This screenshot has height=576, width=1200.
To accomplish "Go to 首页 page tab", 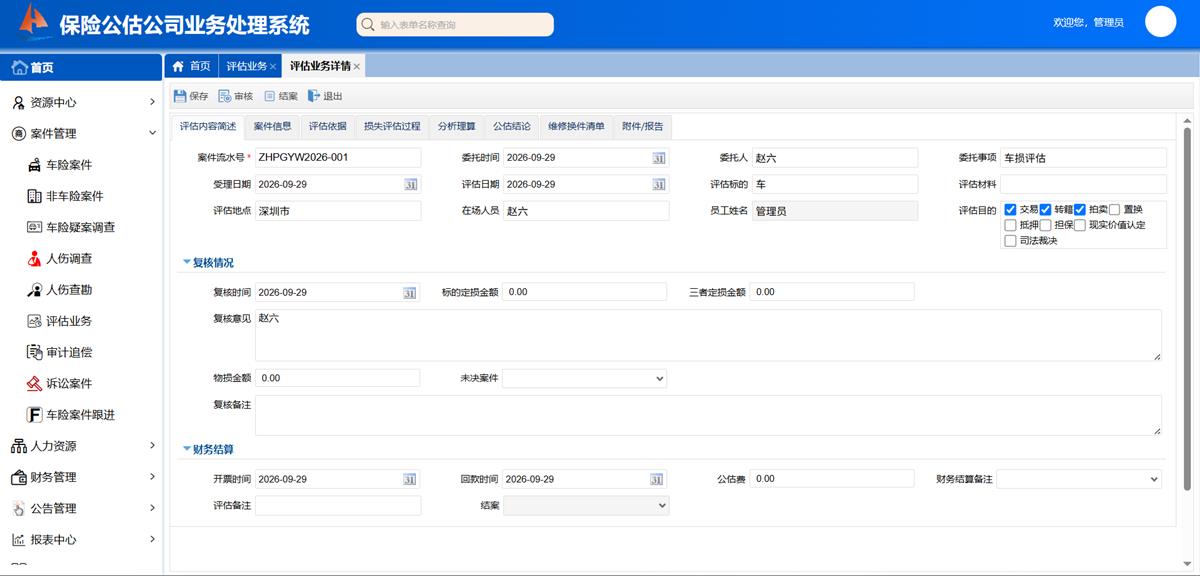I will (192, 66).
